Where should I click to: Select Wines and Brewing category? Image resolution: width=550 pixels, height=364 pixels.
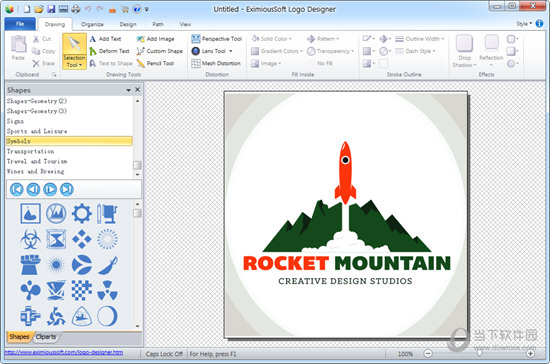[69, 171]
